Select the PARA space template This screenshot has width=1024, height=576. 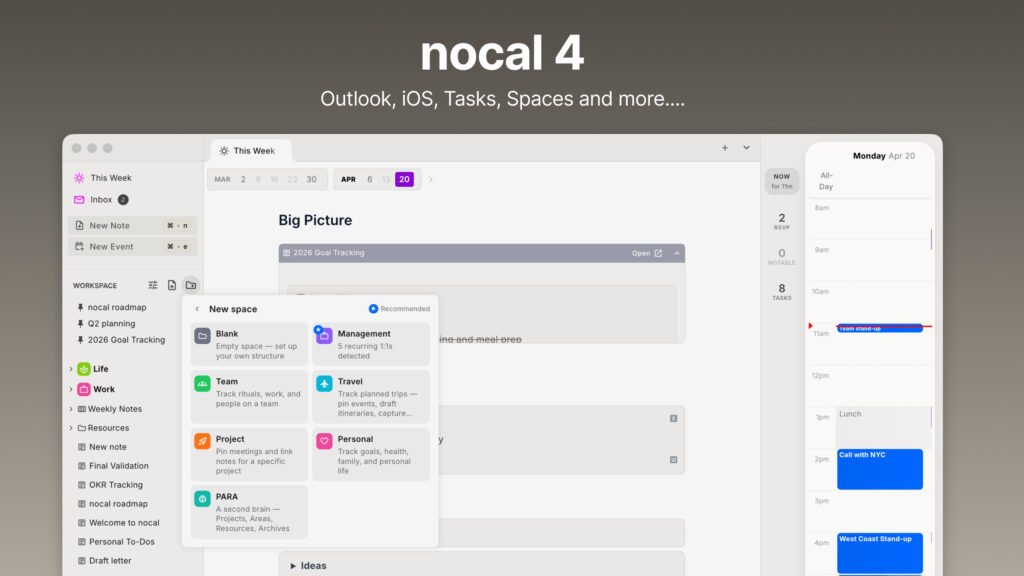coord(249,511)
